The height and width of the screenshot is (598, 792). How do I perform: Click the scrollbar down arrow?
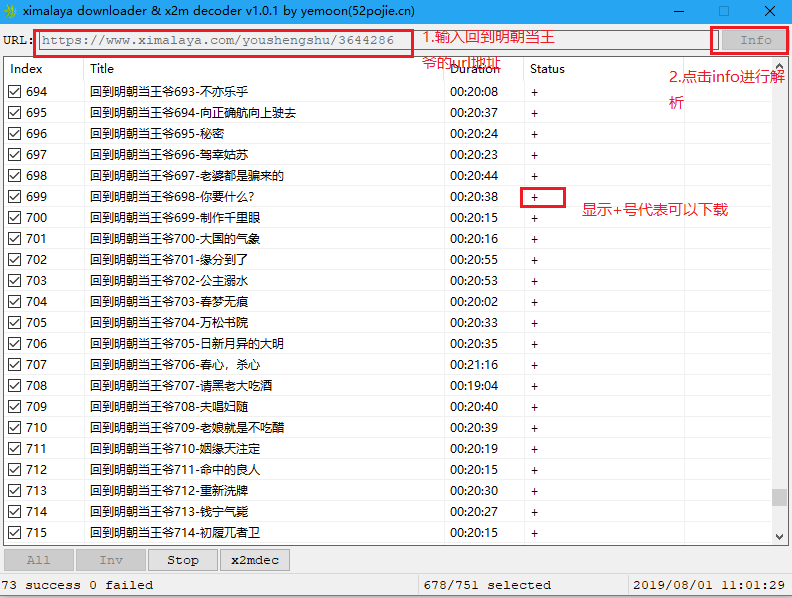779,536
